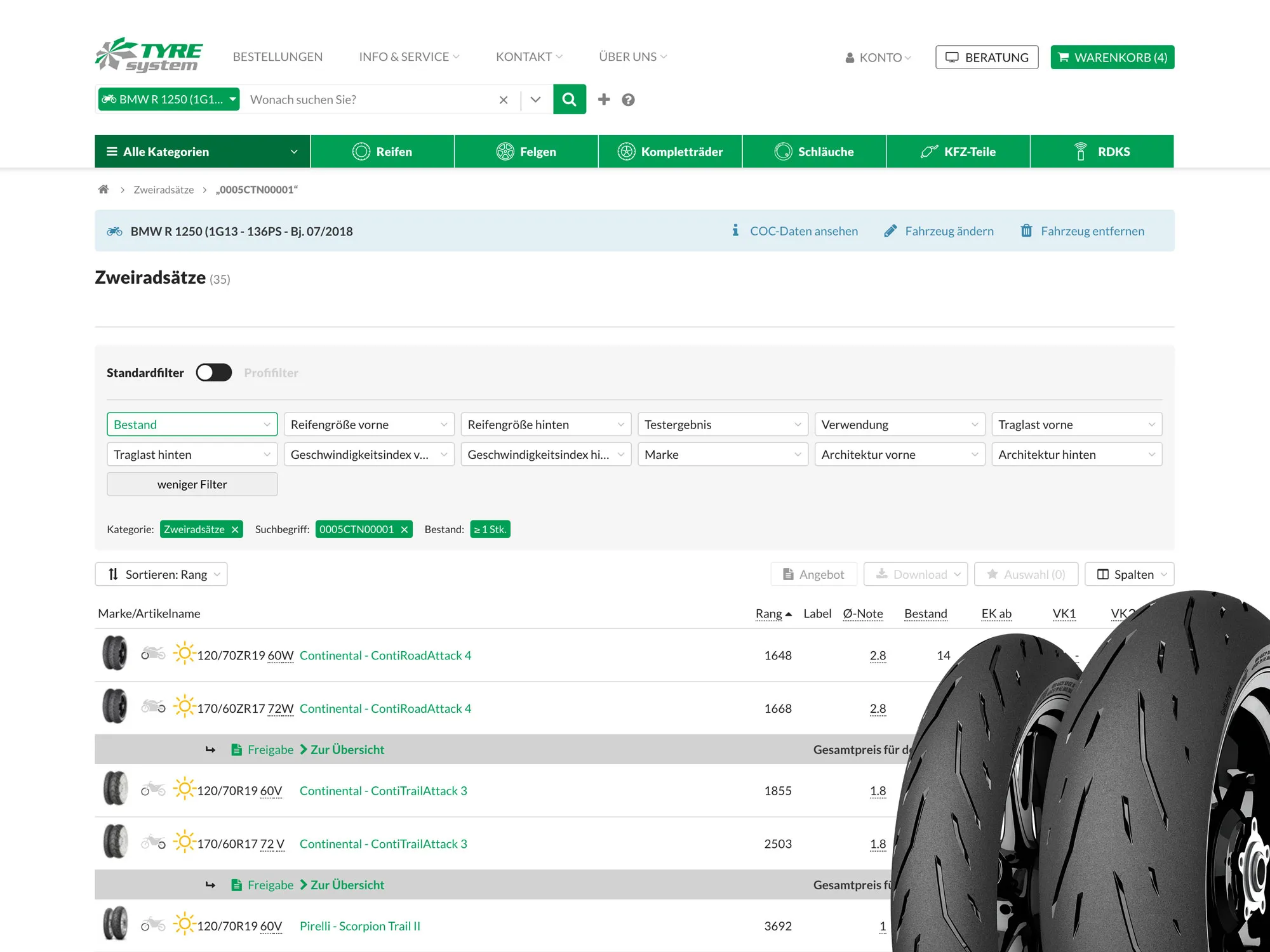Image resolution: width=1270 pixels, height=952 pixels.
Task: Open the INFO & SERVICE menu
Action: pos(409,57)
